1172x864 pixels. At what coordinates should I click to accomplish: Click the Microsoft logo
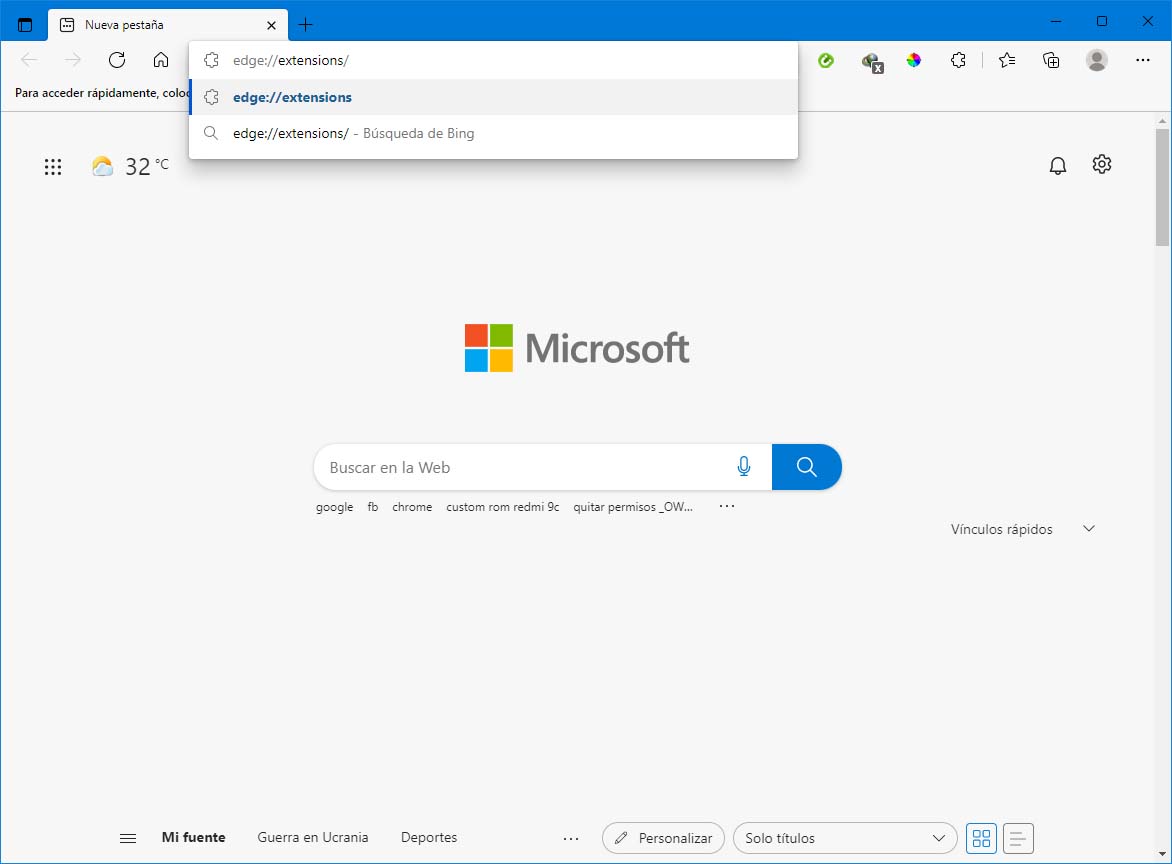point(577,348)
